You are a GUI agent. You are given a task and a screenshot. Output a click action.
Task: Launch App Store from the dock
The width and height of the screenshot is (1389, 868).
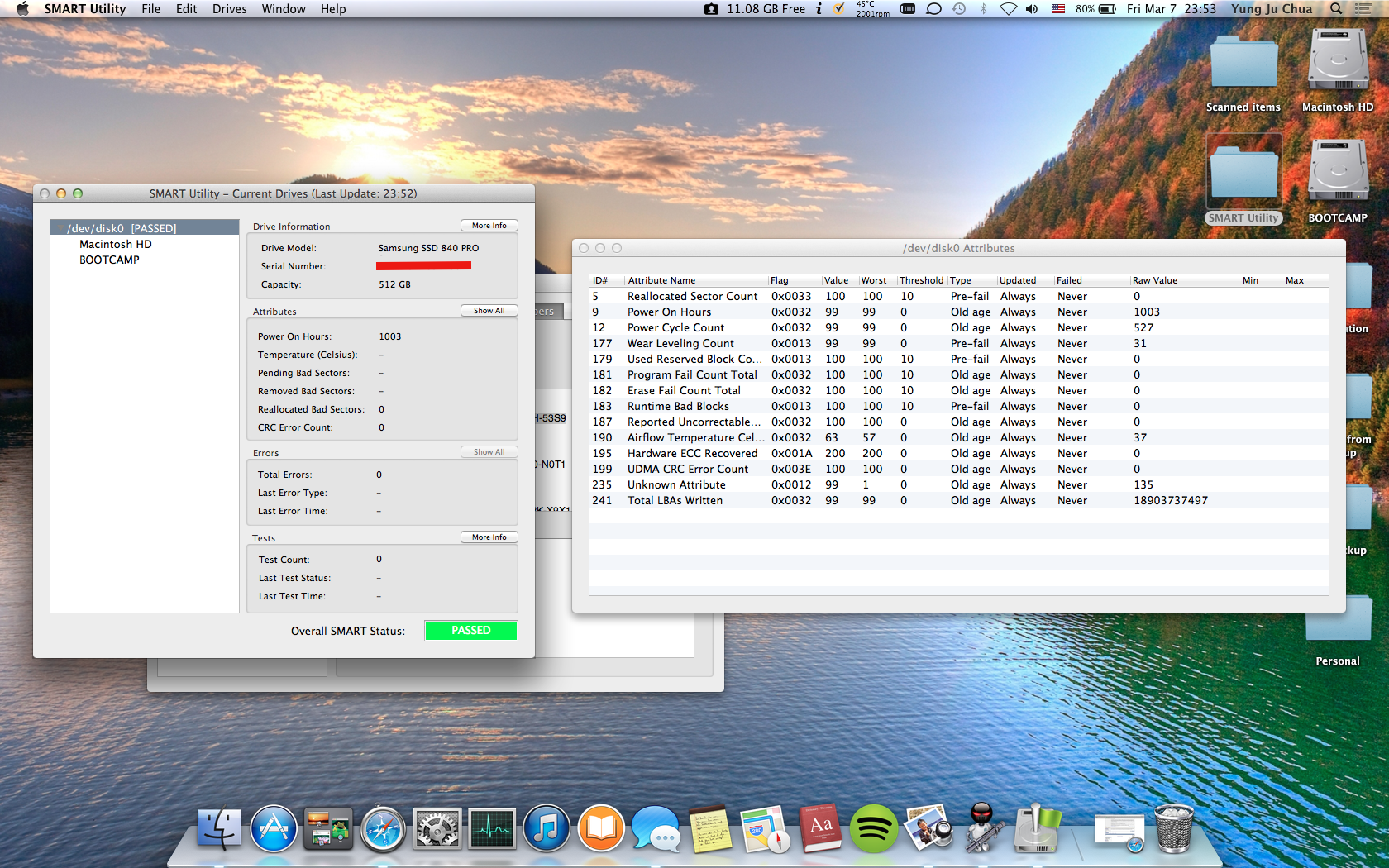pyautogui.click(x=274, y=828)
